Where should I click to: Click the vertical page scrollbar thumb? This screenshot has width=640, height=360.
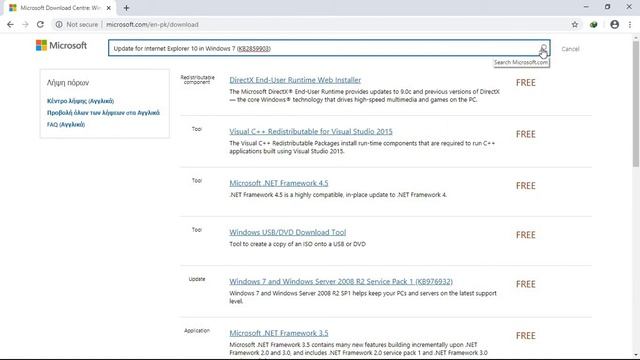[636, 104]
